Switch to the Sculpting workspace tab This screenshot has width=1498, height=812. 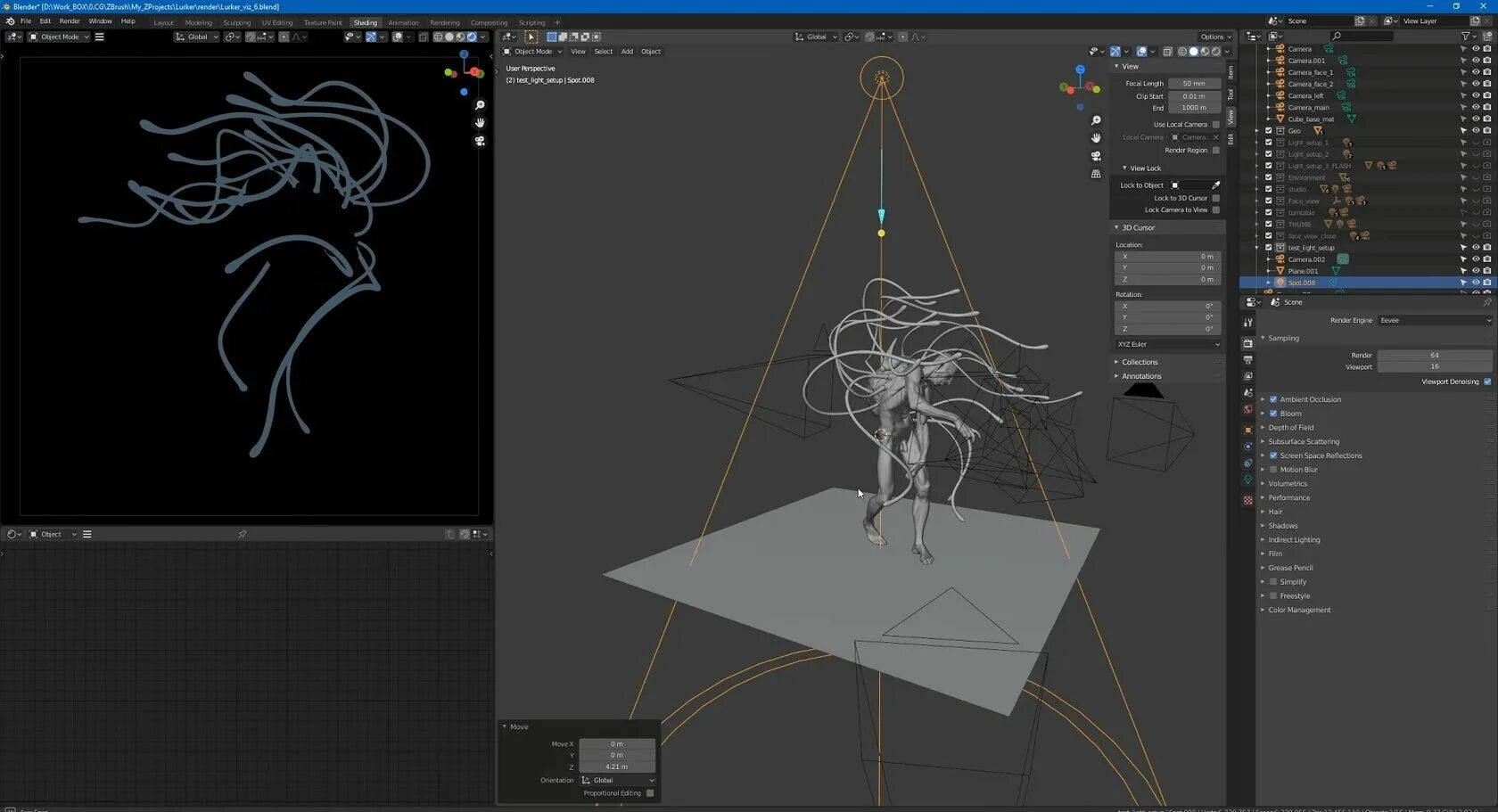(x=236, y=23)
